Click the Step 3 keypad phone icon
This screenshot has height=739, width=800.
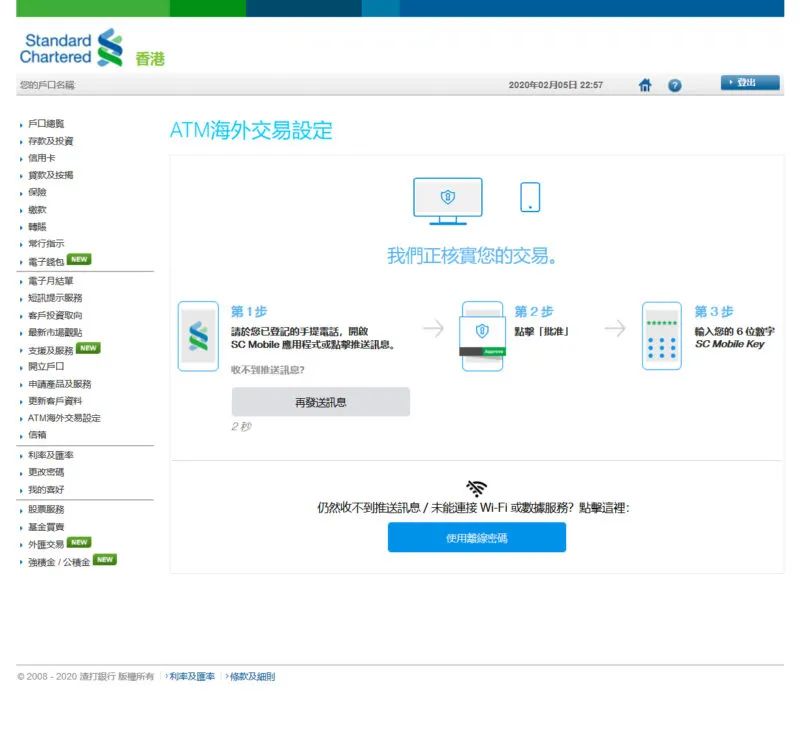661,336
